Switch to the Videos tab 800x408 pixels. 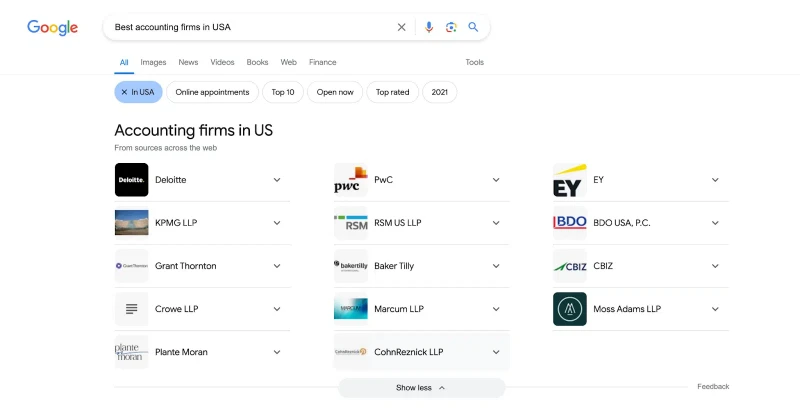click(222, 62)
